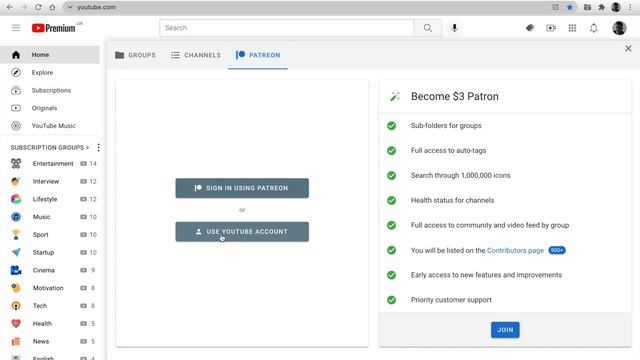
Task: Switch to the Groups tab
Action: (x=135, y=55)
